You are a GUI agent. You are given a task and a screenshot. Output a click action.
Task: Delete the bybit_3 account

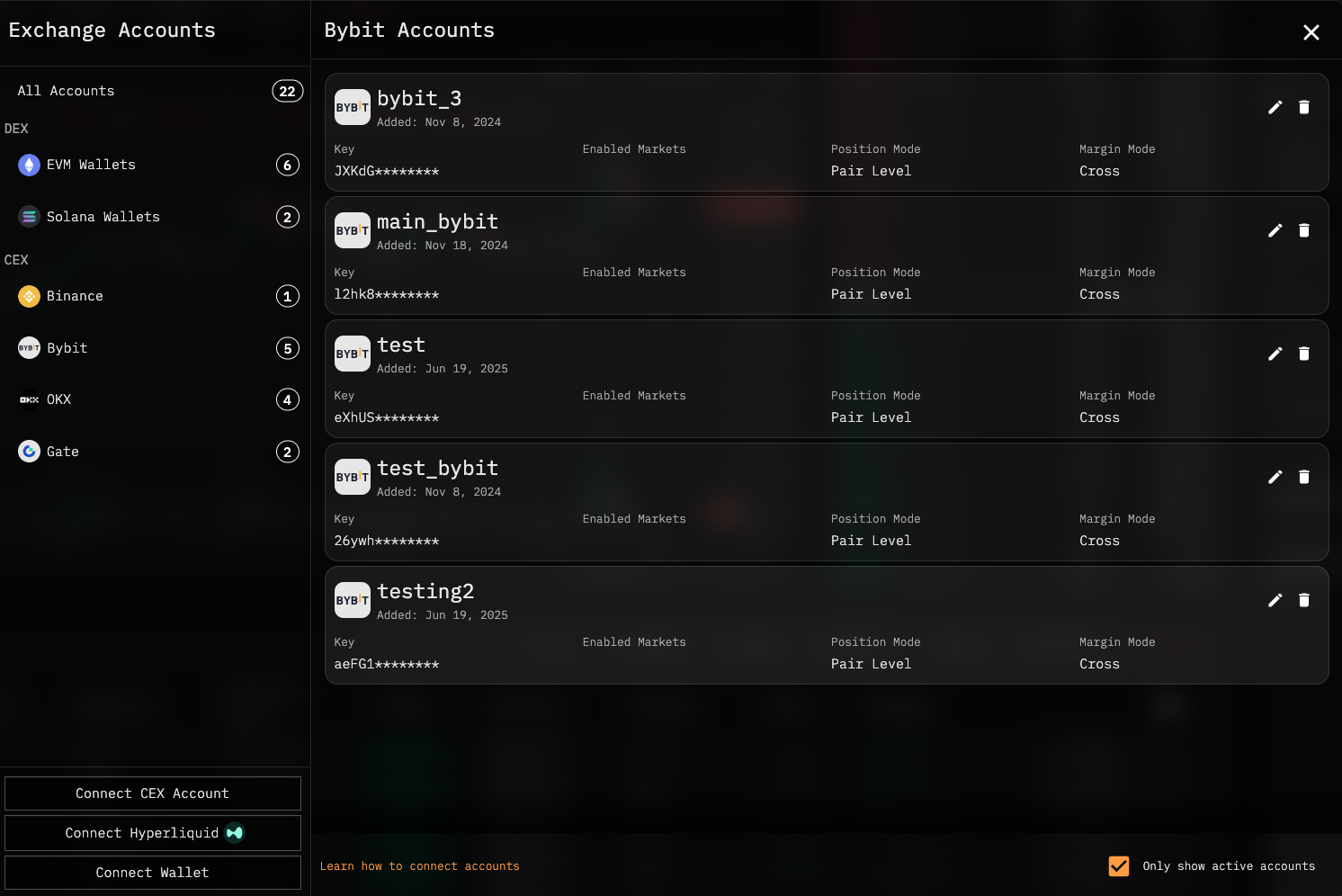click(1303, 107)
